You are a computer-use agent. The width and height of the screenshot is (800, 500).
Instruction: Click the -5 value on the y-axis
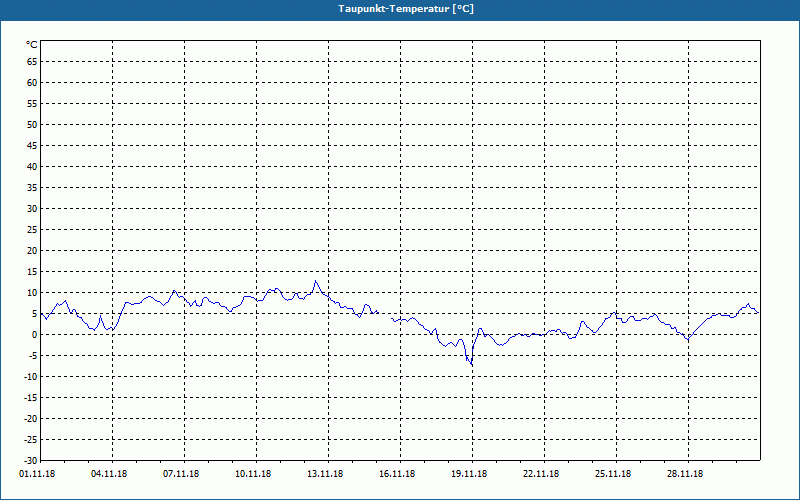[33, 356]
